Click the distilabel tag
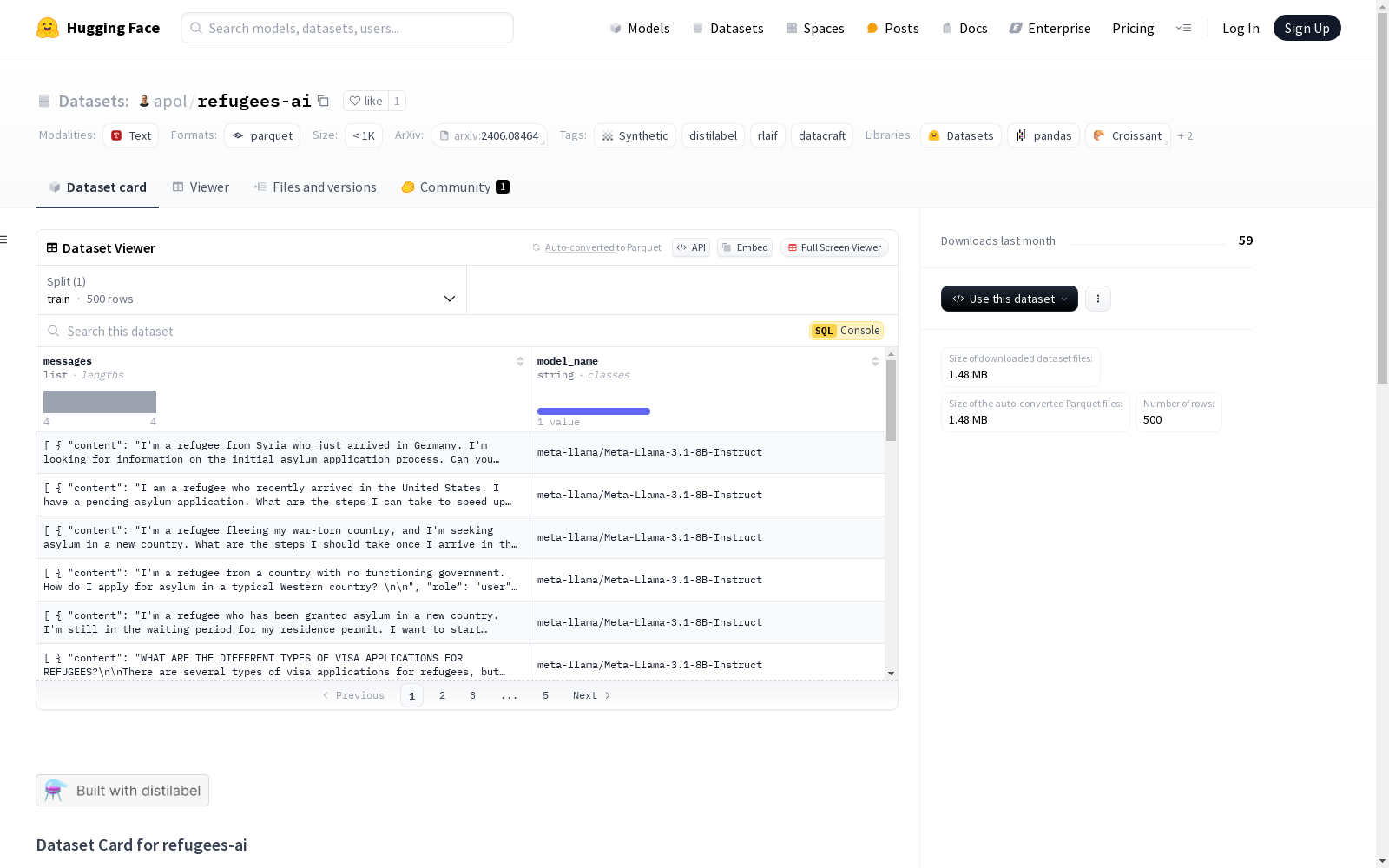1389x868 pixels. pos(713,135)
